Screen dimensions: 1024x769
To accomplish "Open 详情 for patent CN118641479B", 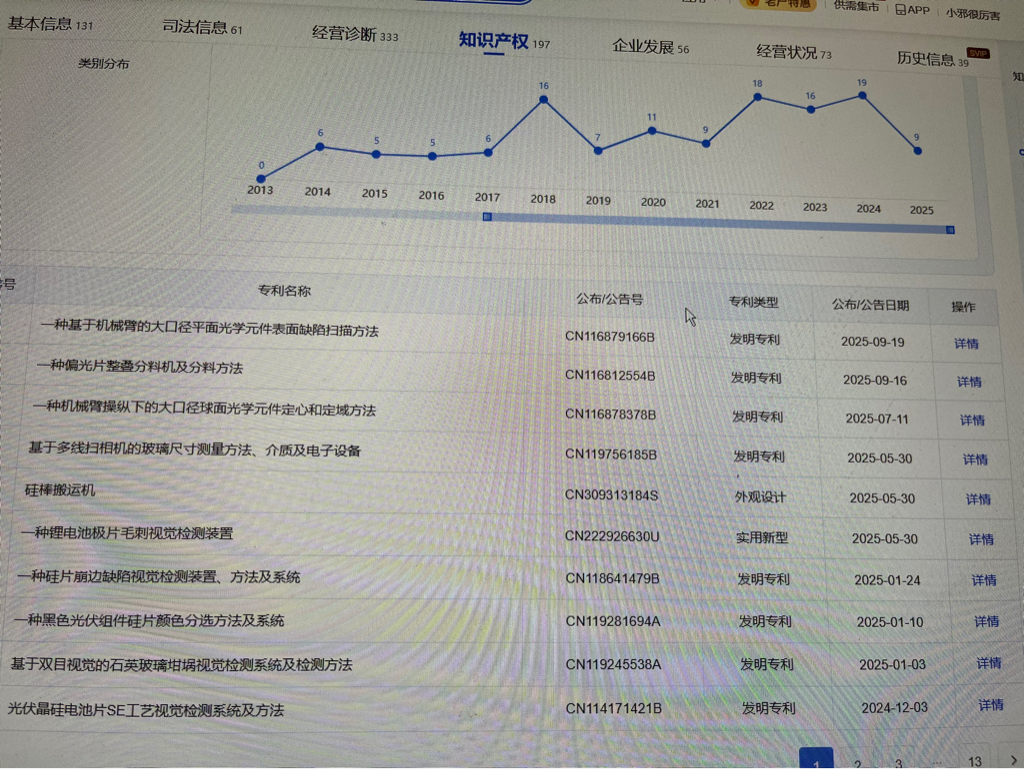I will [x=984, y=580].
